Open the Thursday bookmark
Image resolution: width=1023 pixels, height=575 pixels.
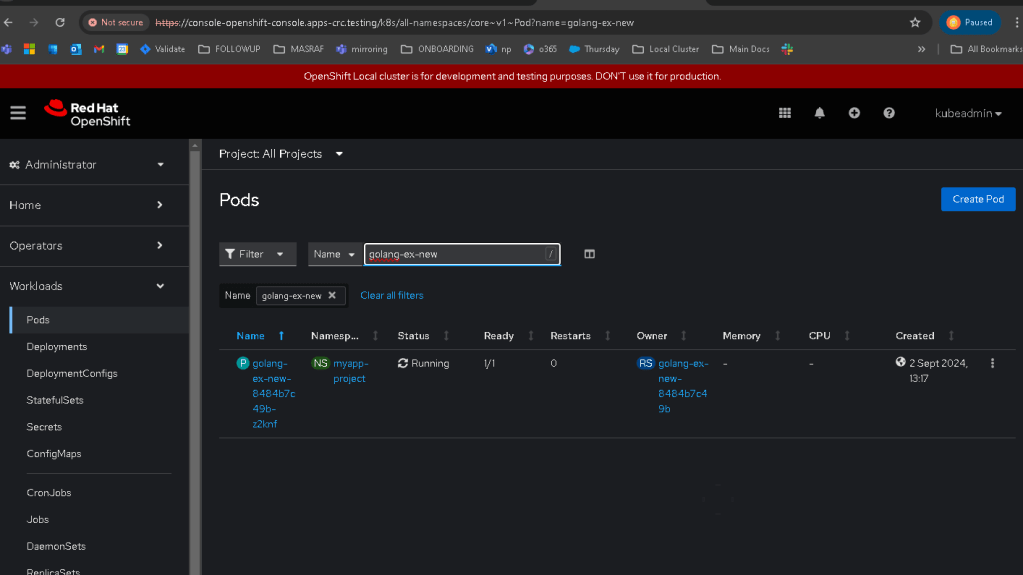pyautogui.click(x=594, y=49)
